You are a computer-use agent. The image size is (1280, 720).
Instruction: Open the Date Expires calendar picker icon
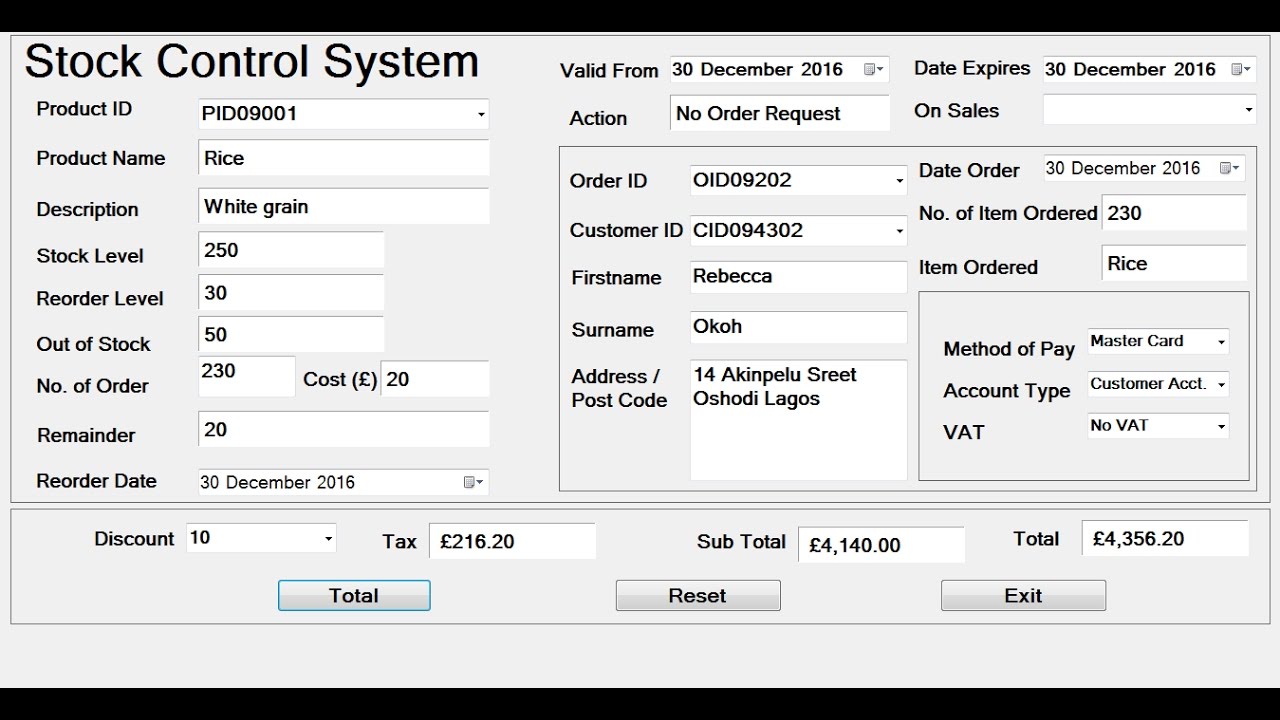click(1240, 70)
